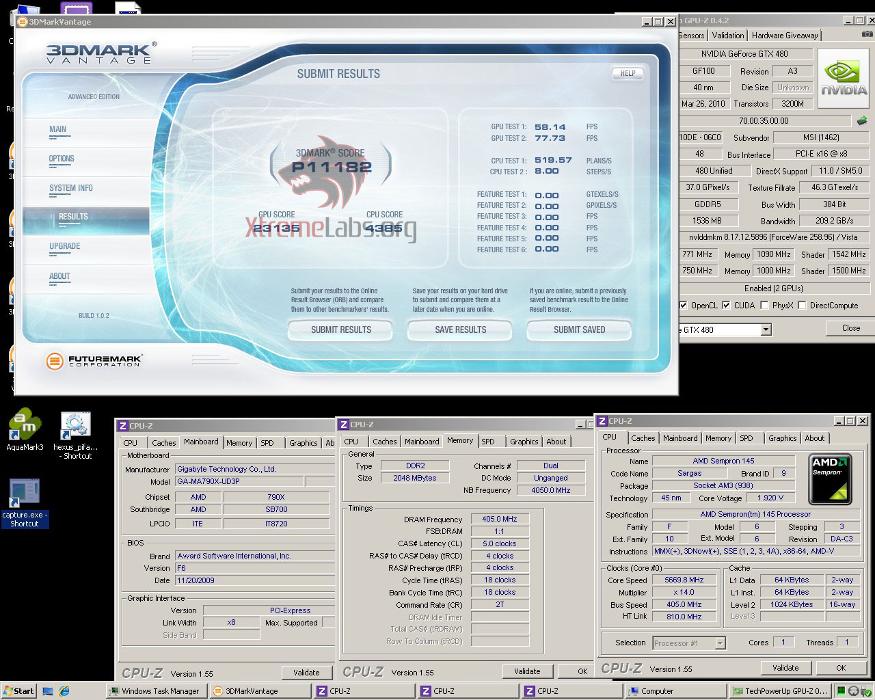The width and height of the screenshot is (875, 700).
Task: Switch to Windows Task Manager in taskbar
Action: [x=155, y=691]
